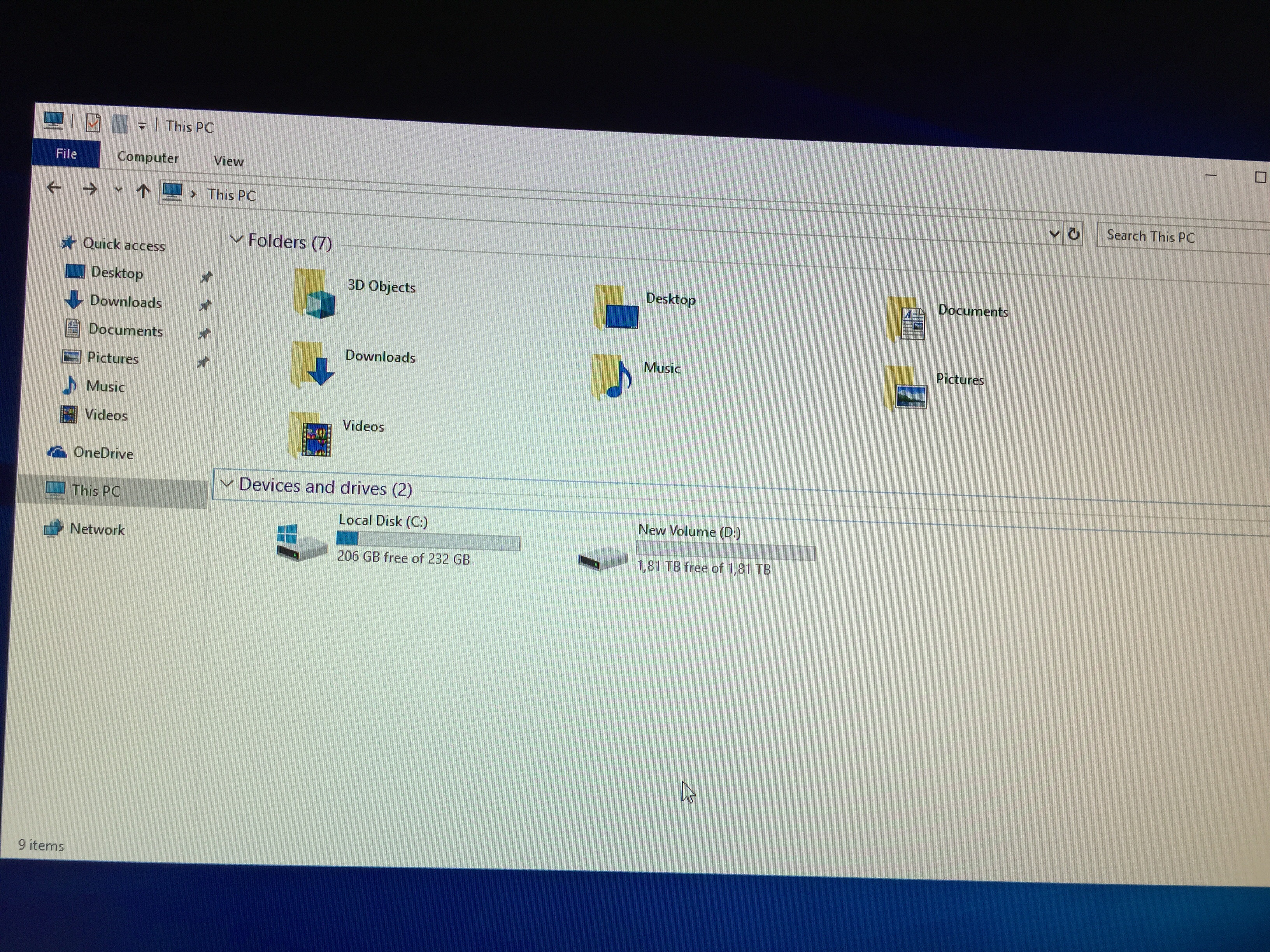This screenshot has height=952, width=1270.
Task: Select Videos in the navigation pane
Action: (x=94, y=414)
